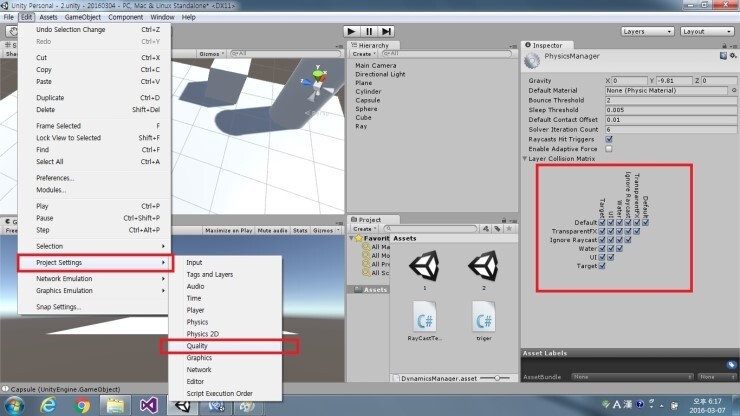The height and width of the screenshot is (416, 740).
Task: Open PhysicsManager gear settings icon
Action: click(733, 56)
